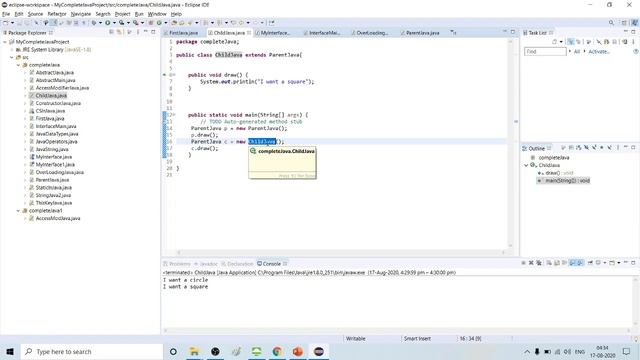Switch to the FirstJava.java editor tab
640x360 pixels.
coord(181,33)
